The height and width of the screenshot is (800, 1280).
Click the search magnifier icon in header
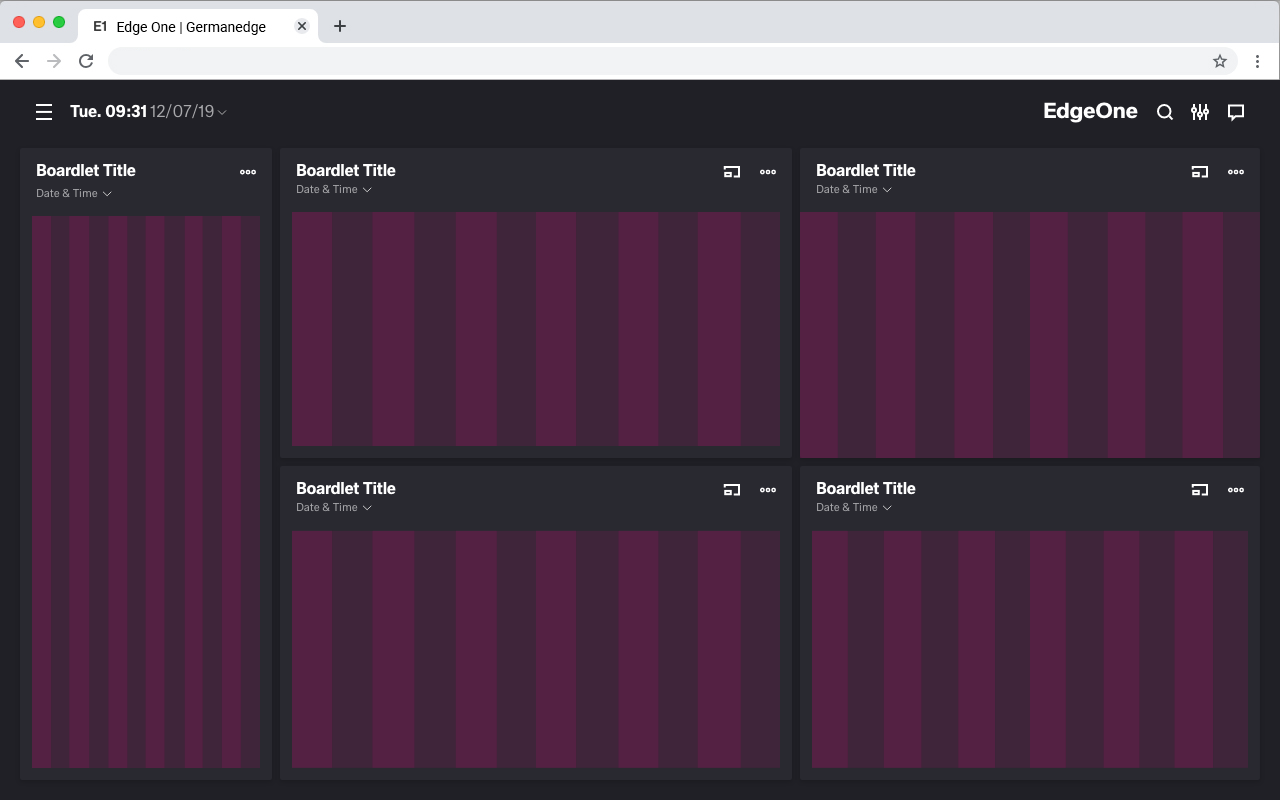(x=1164, y=112)
